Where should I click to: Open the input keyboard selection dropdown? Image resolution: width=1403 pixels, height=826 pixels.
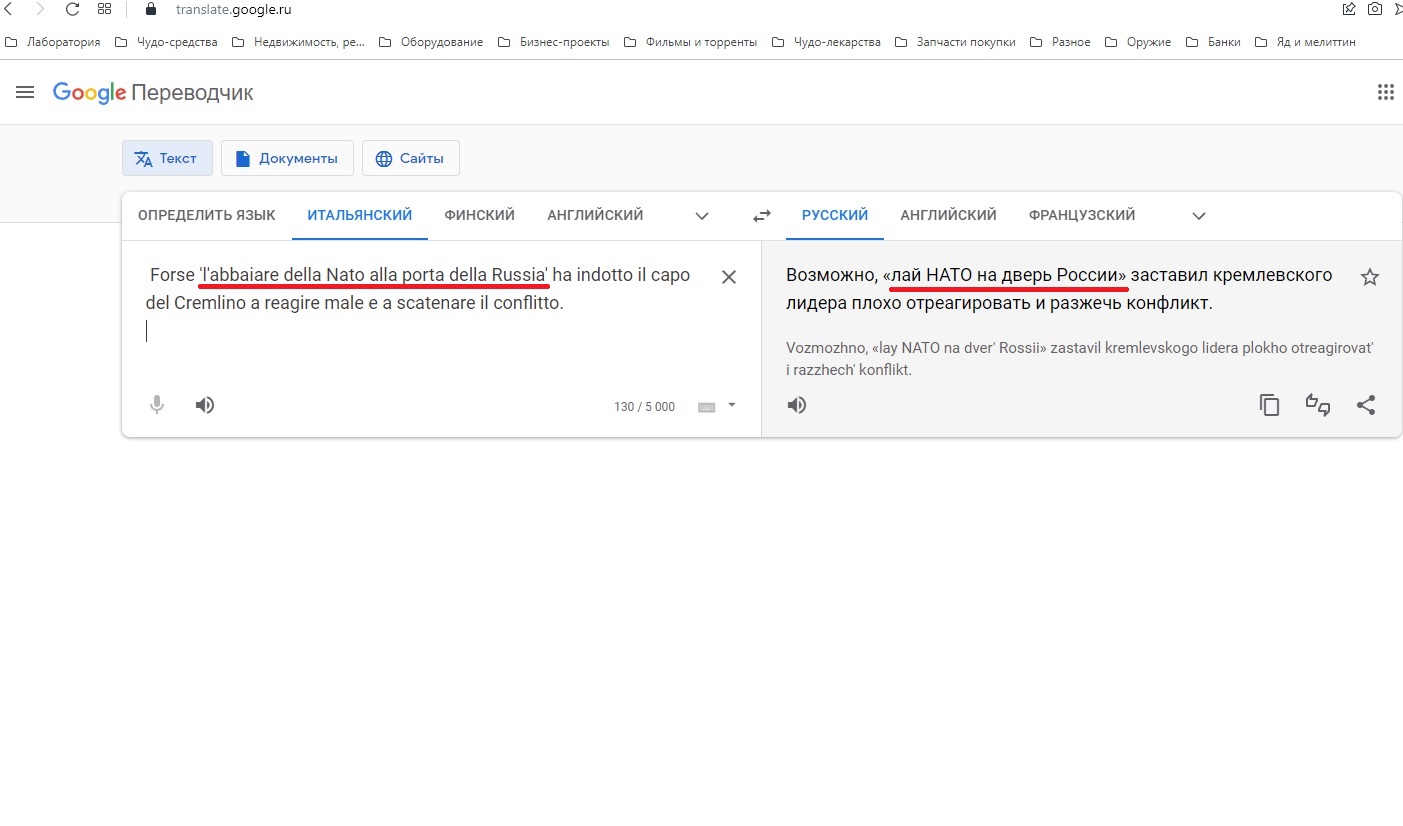[x=730, y=406]
